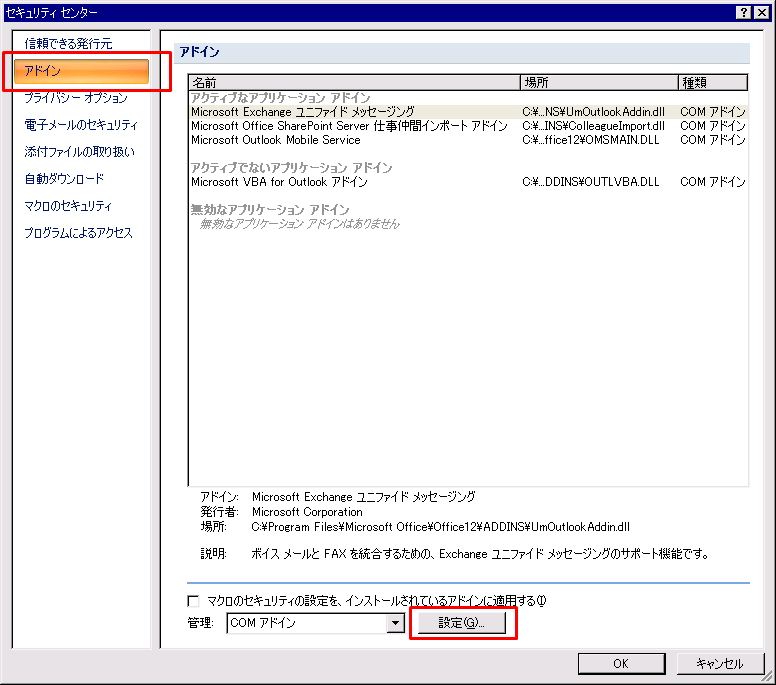Image resolution: width=776 pixels, height=685 pixels.
Task: Click the OMSMAIN.DLL location cell
Action: pos(591,140)
